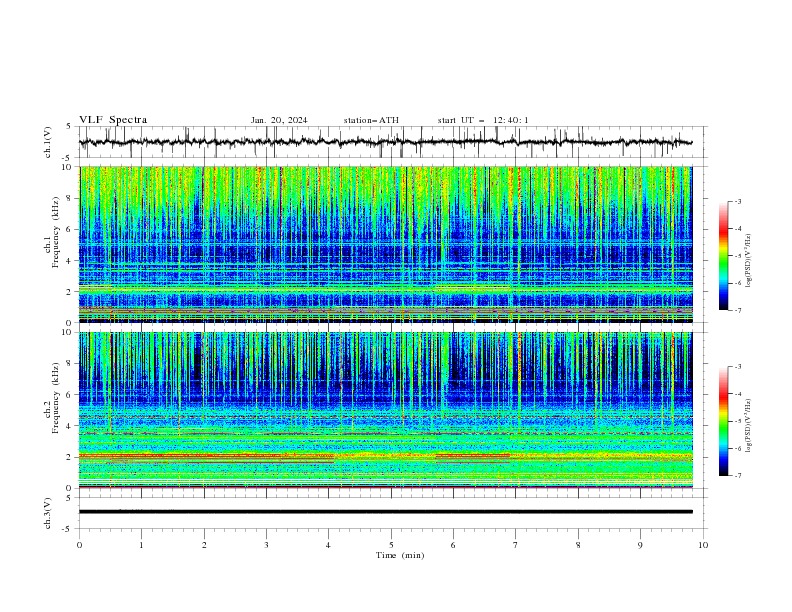Click the ch.1 spectrogram plot
The width and height of the screenshot is (792, 612).
[385, 244]
